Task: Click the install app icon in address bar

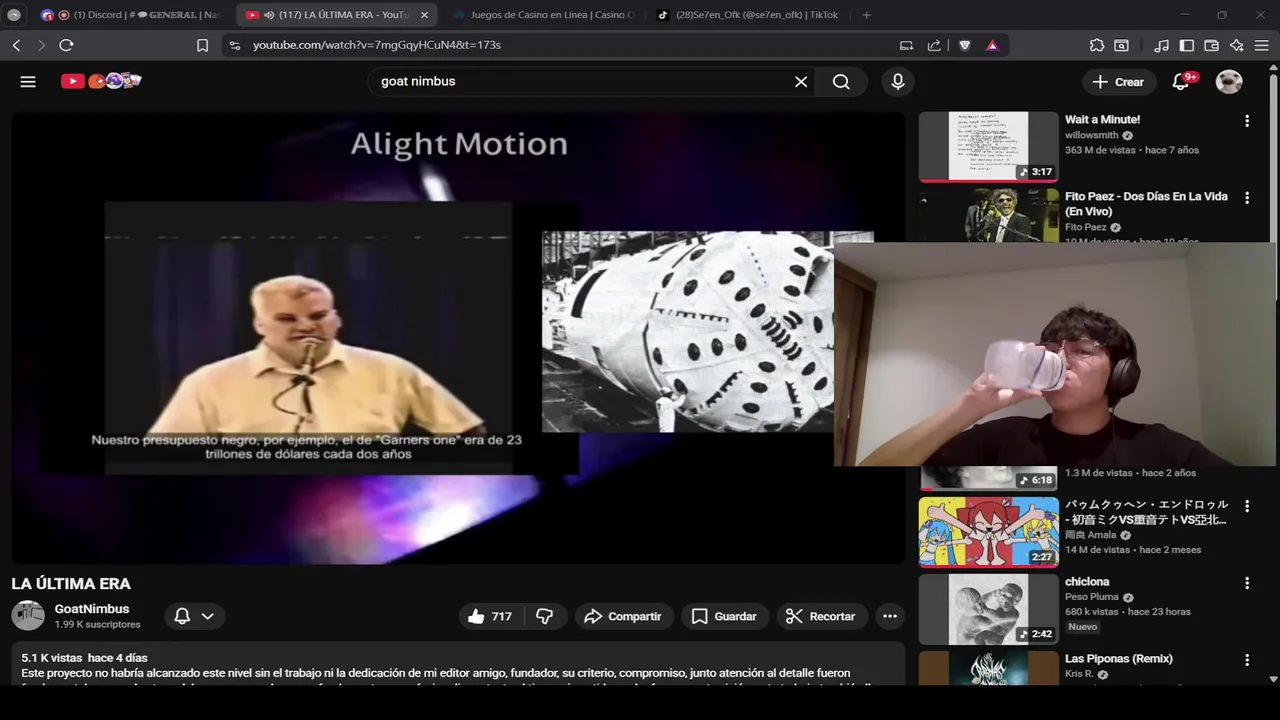Action: (x=906, y=45)
